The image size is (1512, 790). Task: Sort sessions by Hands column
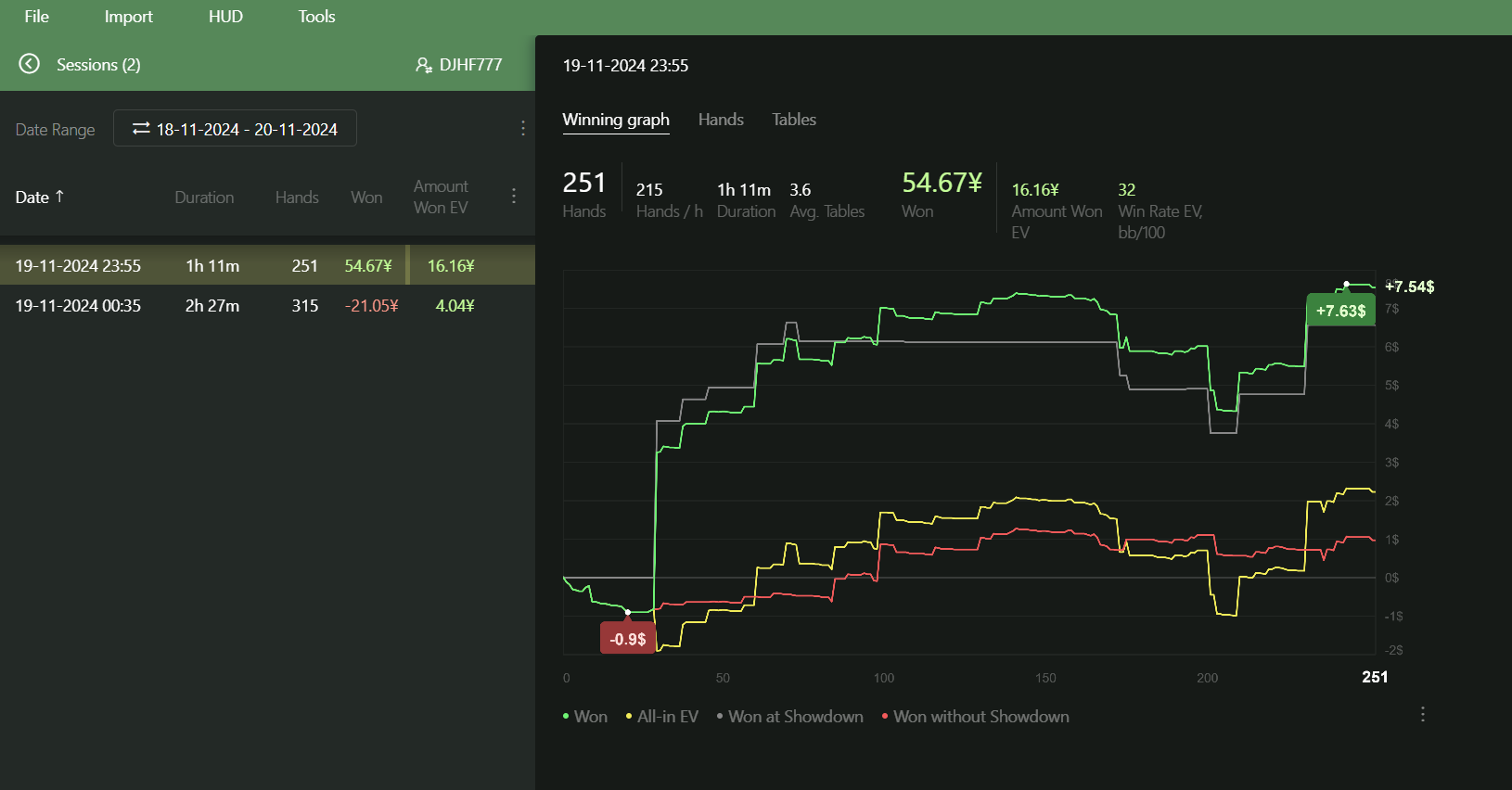(297, 197)
